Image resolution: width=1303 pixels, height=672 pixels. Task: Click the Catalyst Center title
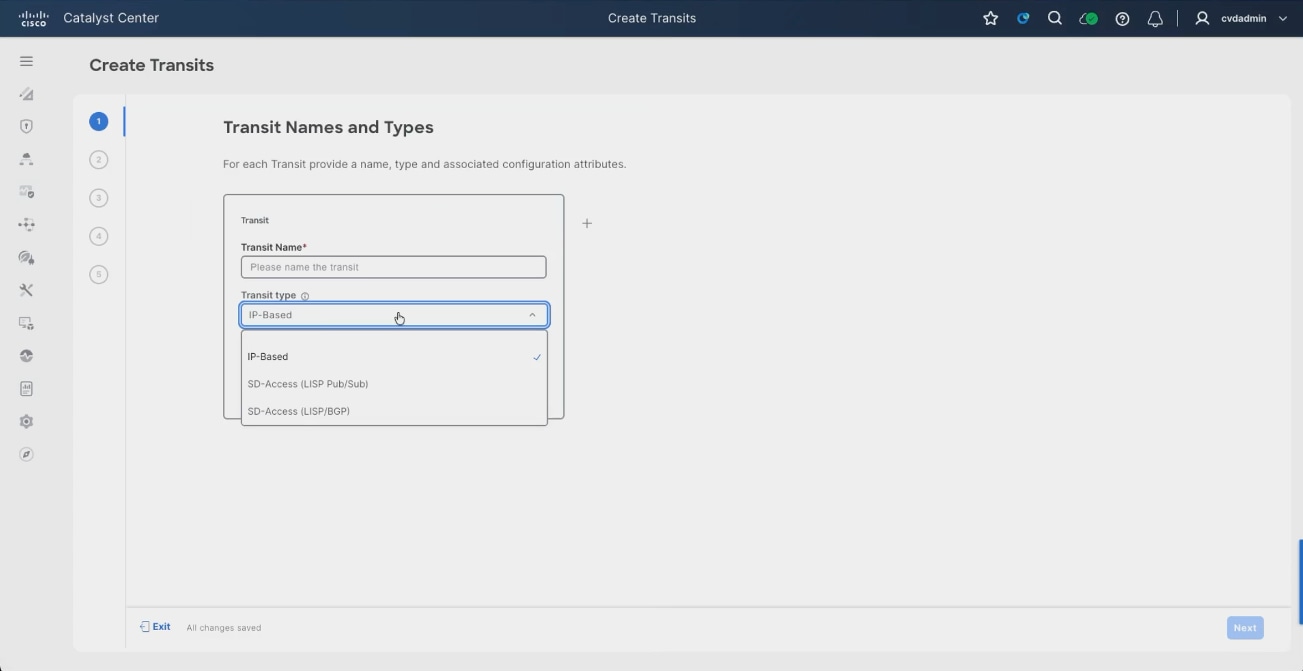click(111, 18)
